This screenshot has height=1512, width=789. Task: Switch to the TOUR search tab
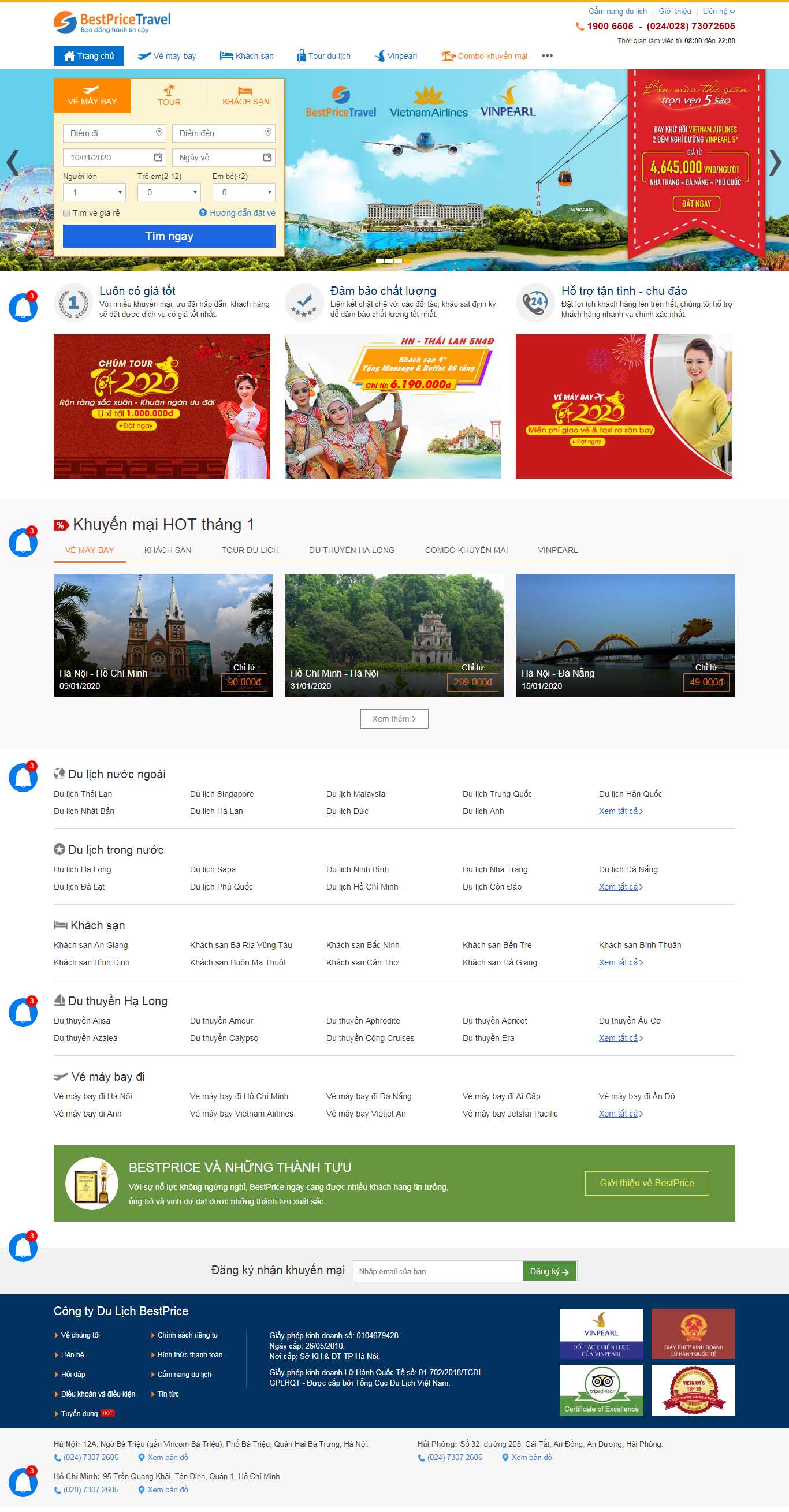tap(169, 96)
